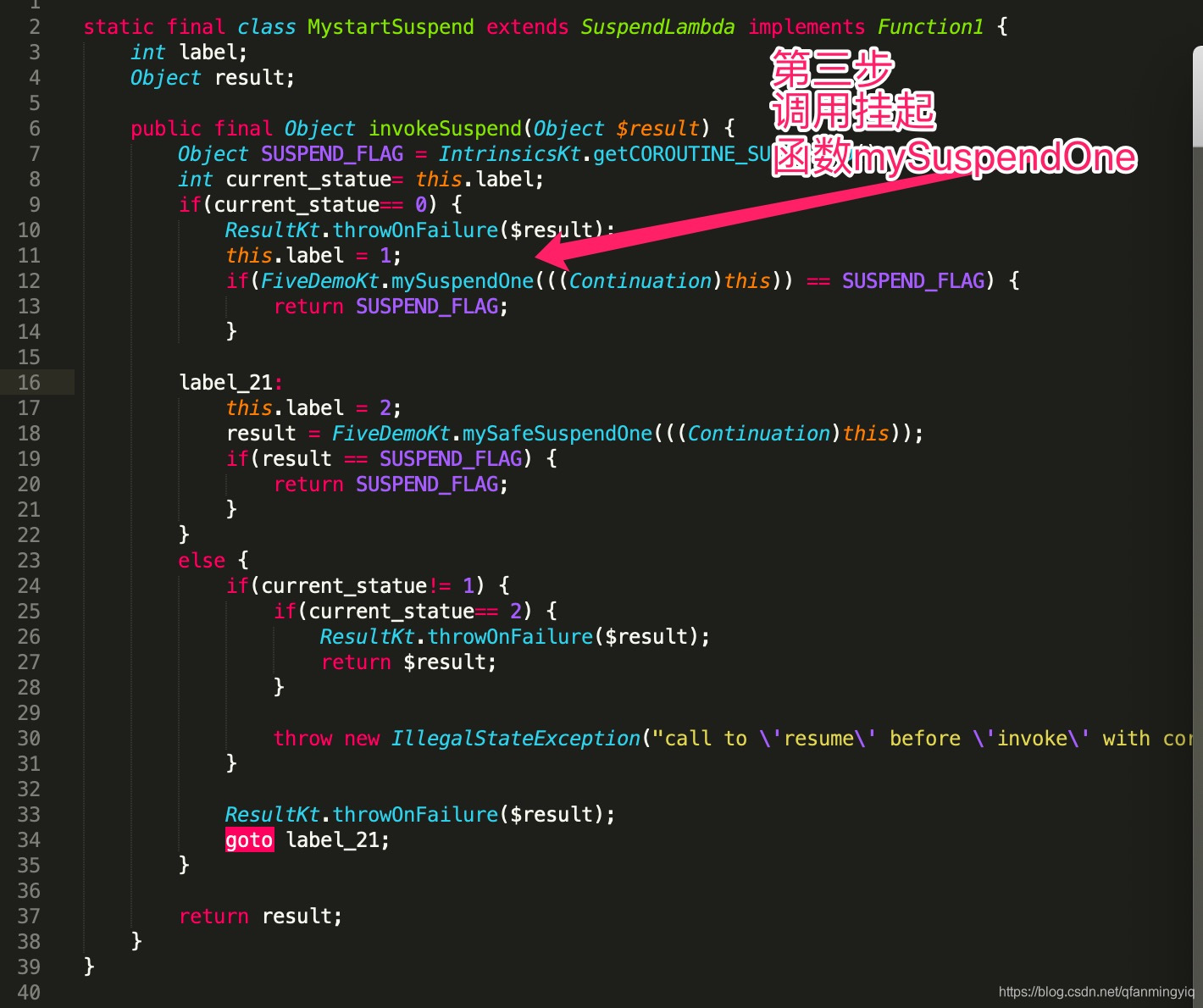This screenshot has height=1008, width=1203.
Task: Click the highlighted goto keyword
Action: pyautogui.click(x=249, y=840)
